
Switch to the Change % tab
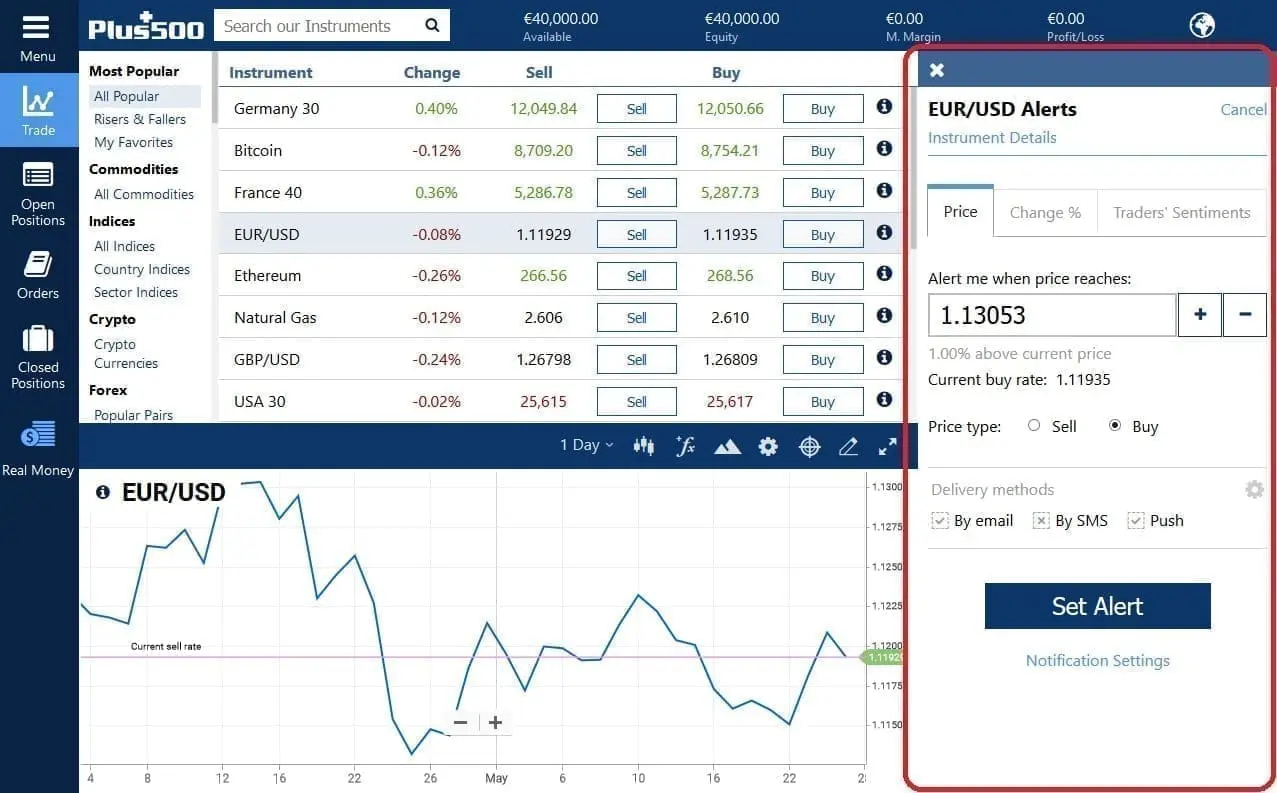[x=1045, y=212]
